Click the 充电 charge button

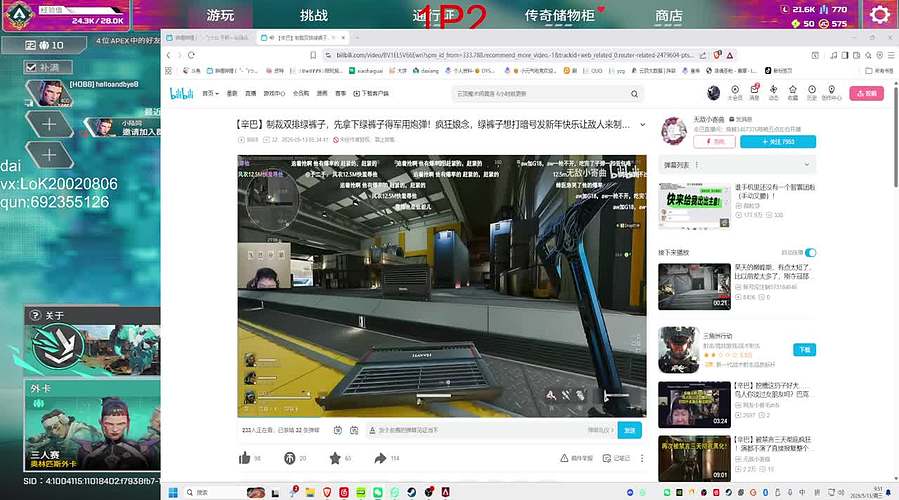(x=714, y=142)
